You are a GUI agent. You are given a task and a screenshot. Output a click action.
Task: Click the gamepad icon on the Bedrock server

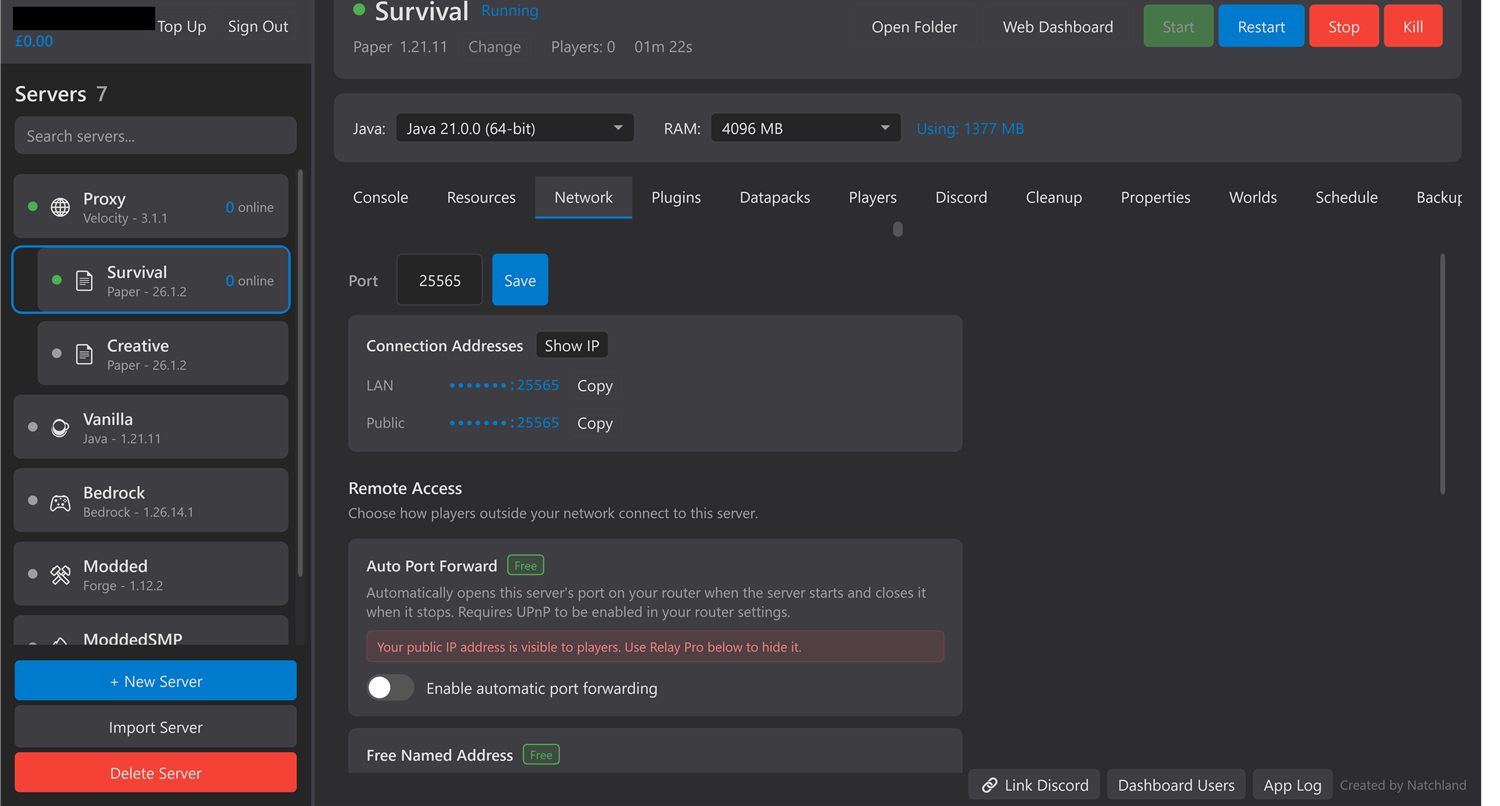click(60, 500)
